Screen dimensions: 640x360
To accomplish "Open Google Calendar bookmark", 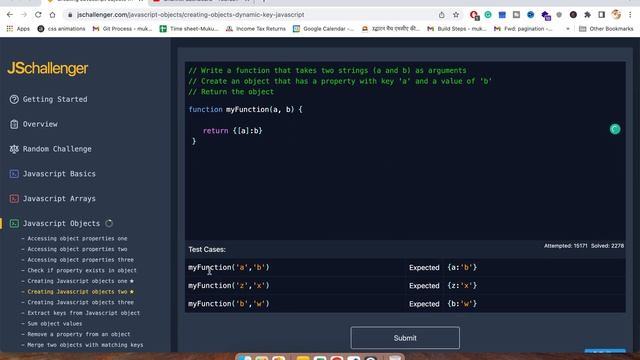I will coord(324,29).
